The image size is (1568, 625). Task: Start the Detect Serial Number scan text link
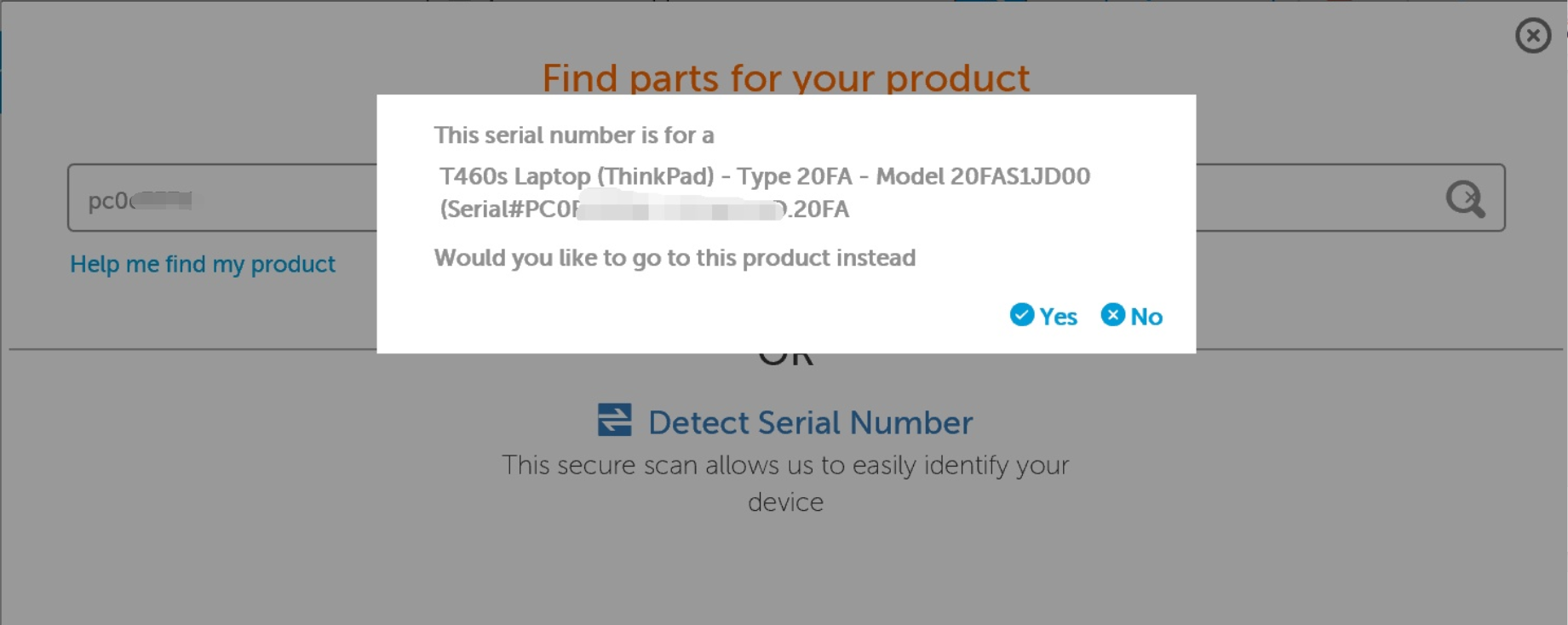coord(810,422)
